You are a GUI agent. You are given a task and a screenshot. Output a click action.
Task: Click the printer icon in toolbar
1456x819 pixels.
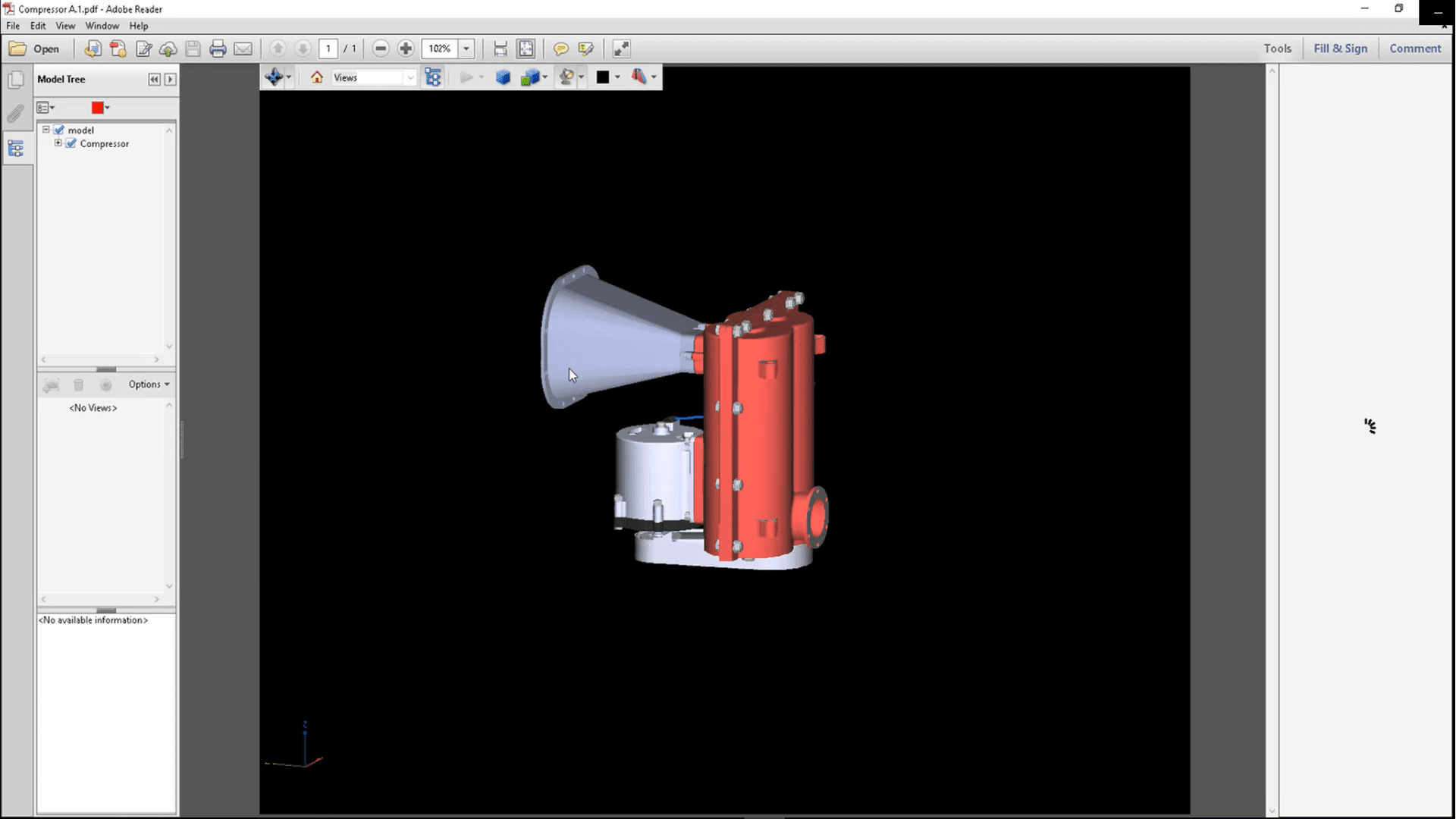pos(218,49)
